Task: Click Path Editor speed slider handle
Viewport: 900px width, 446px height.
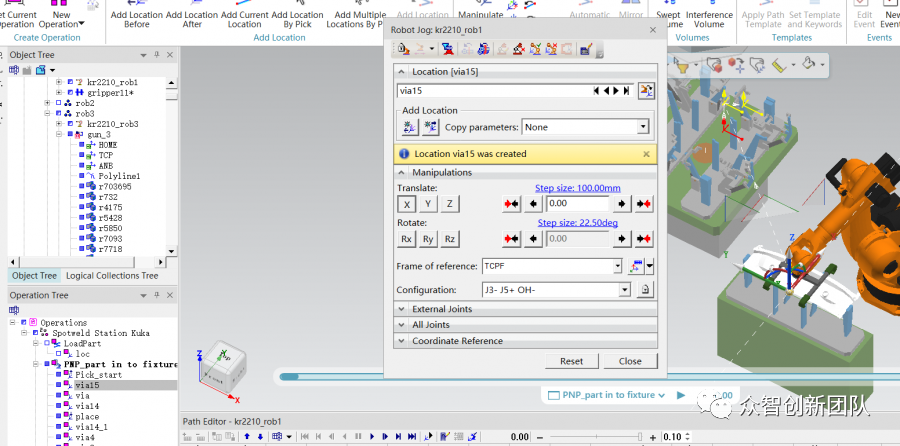Action: [641, 437]
